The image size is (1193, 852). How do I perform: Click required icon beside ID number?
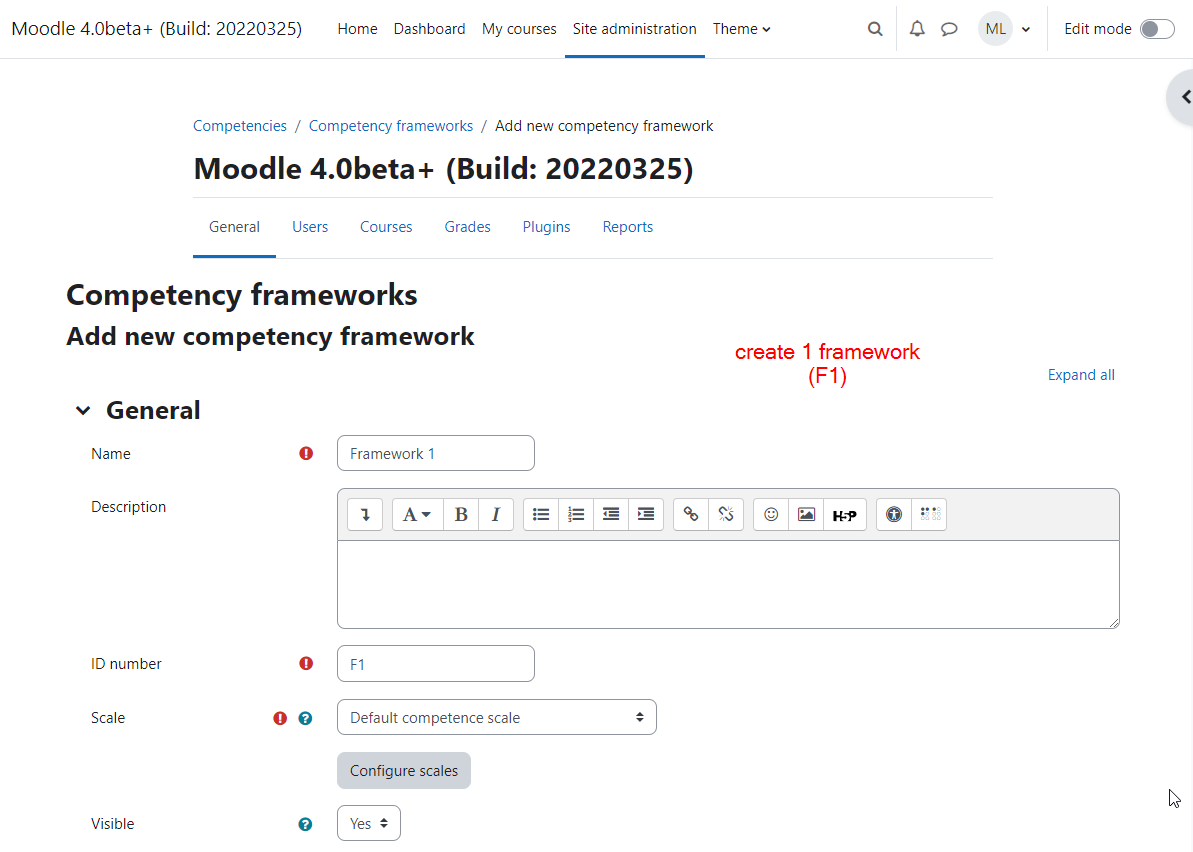(306, 663)
